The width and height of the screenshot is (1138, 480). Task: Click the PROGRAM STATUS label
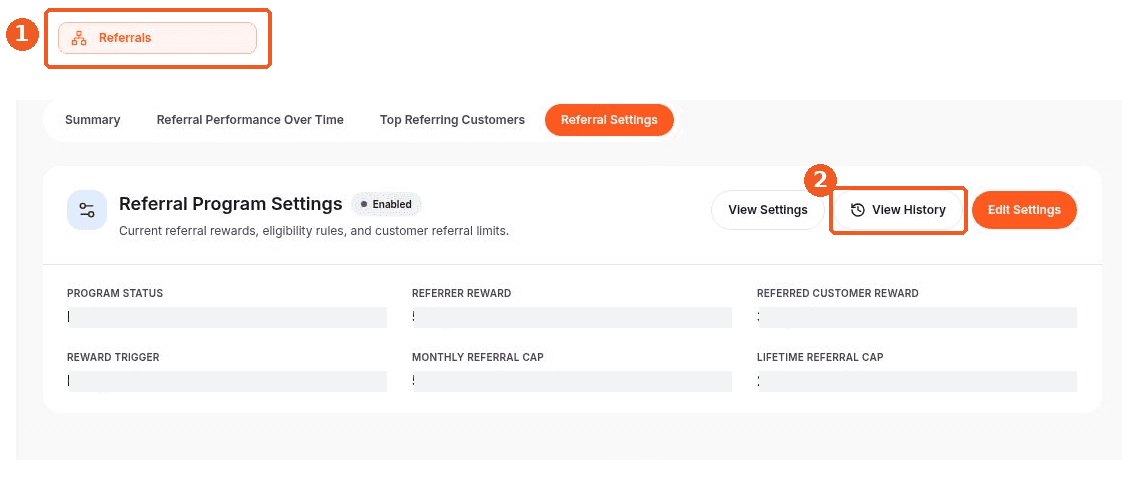(115, 293)
